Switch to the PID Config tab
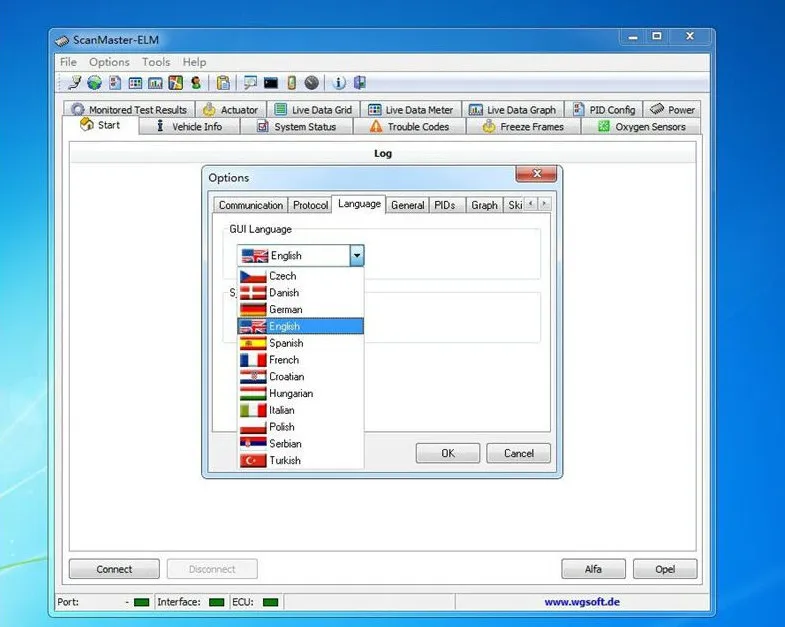 [604, 109]
